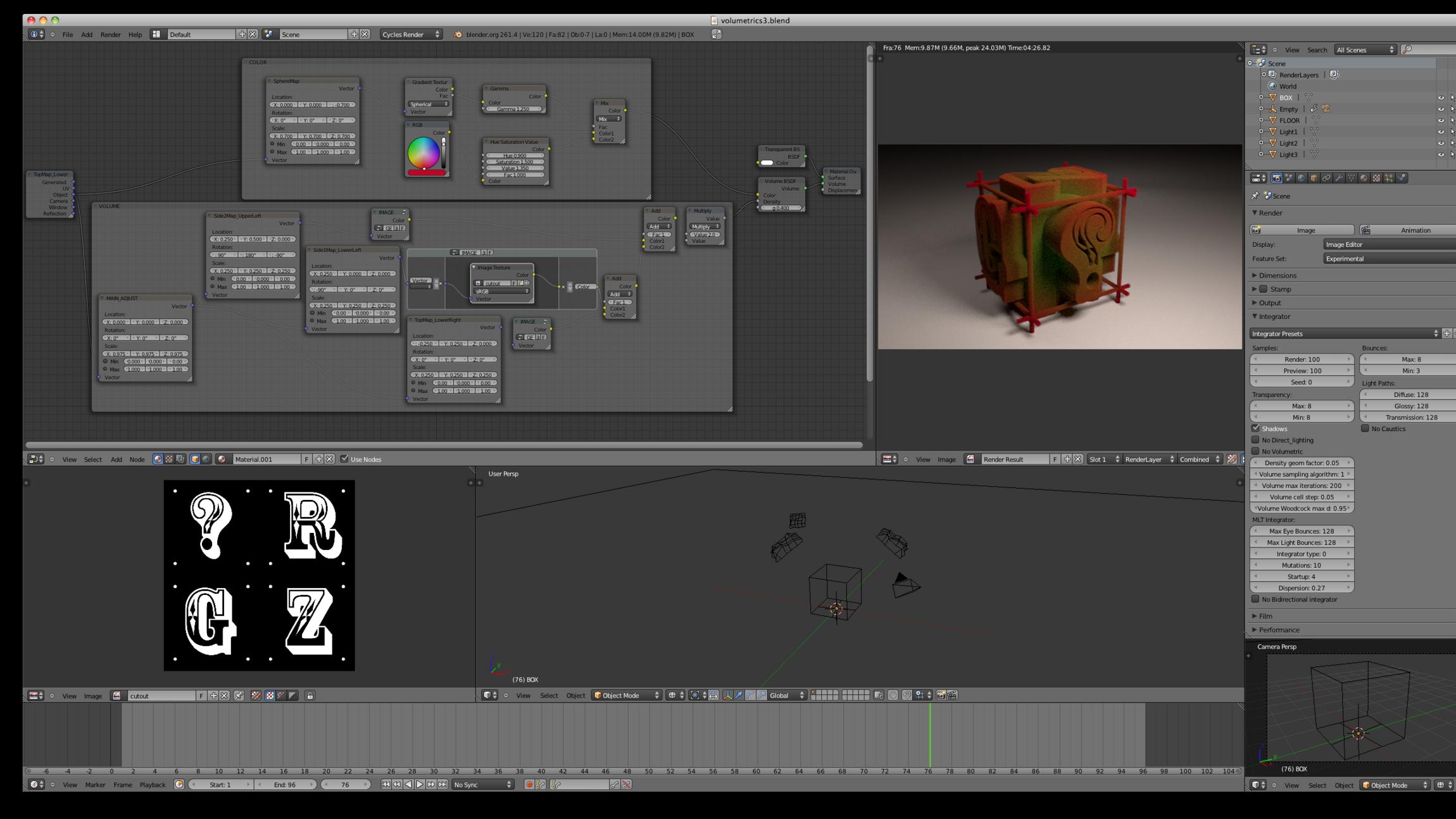Click the RGB node color wheel
This screenshot has width=1456, height=819.
pyautogui.click(x=423, y=152)
